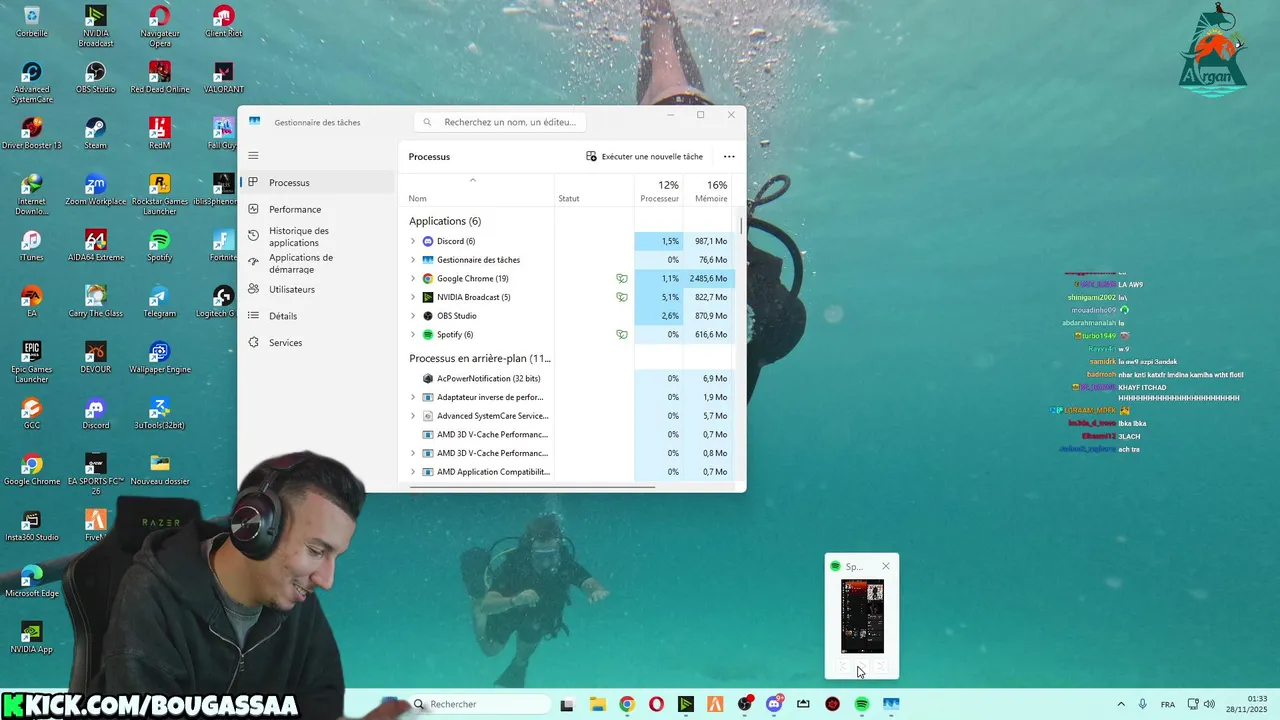This screenshot has height=720, width=1280.
Task: Open the three-dot more options menu
Action: 729,156
